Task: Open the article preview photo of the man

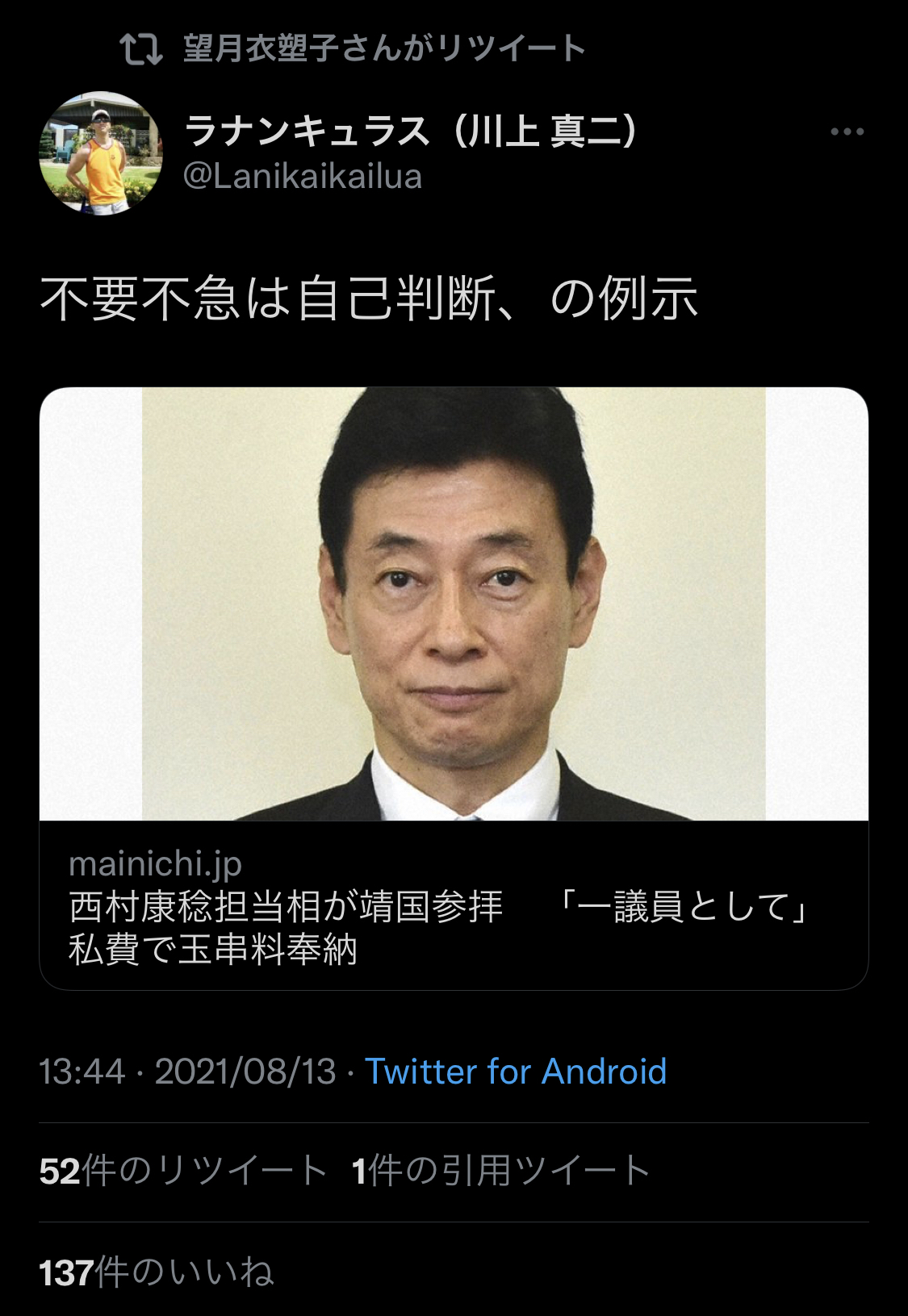Action: click(x=454, y=604)
